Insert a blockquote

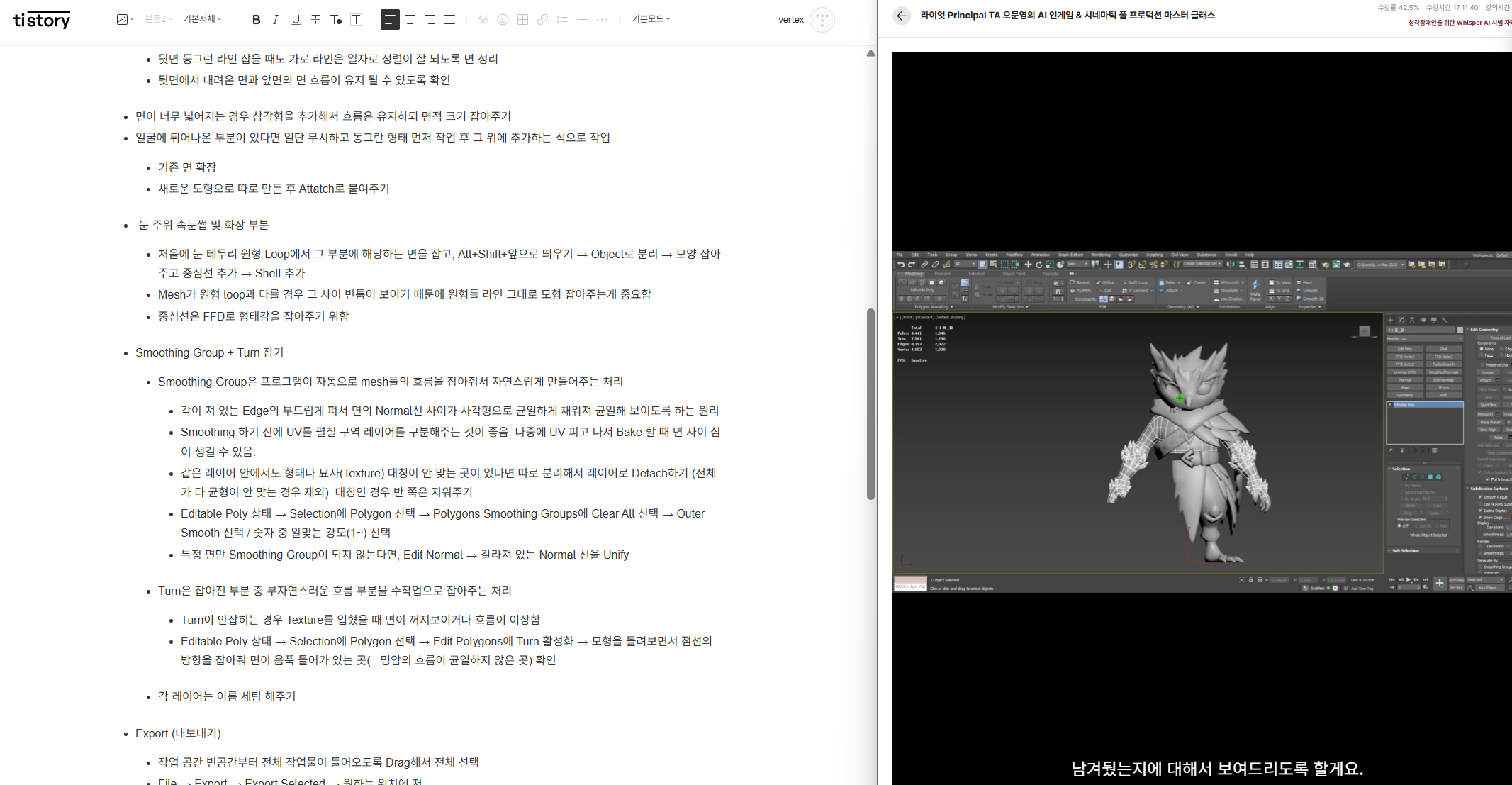coord(483,20)
